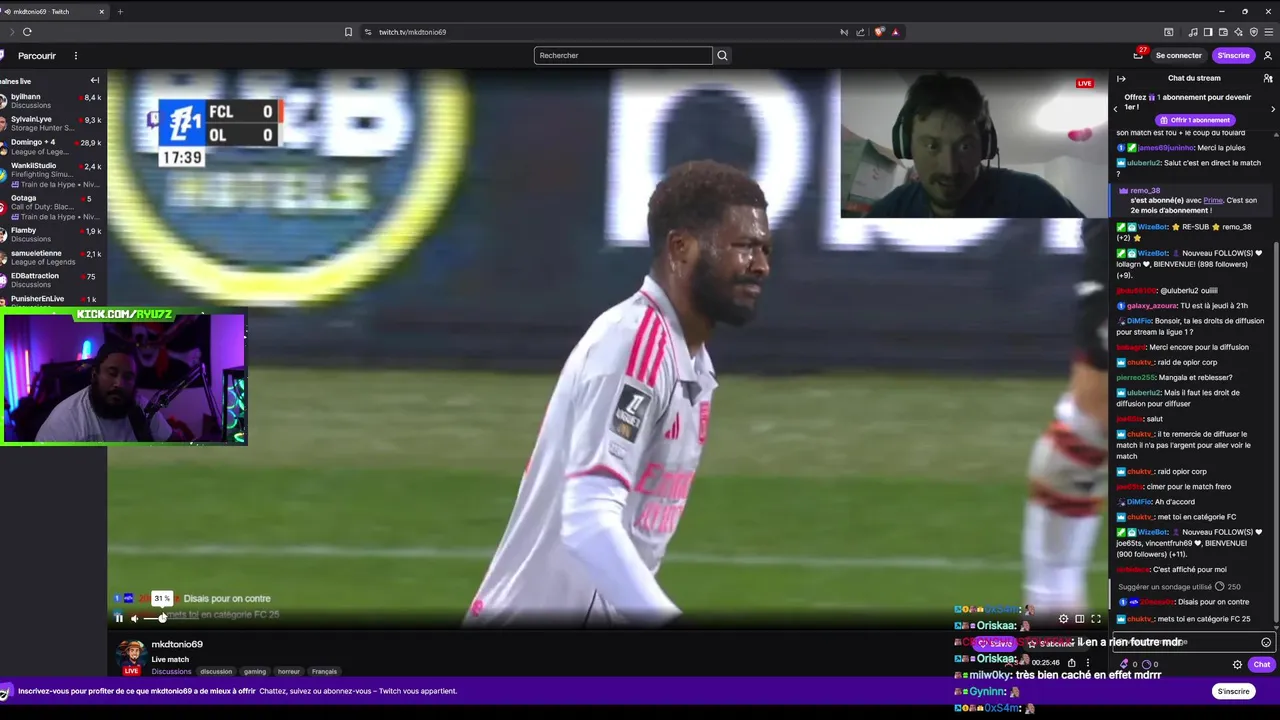The height and width of the screenshot is (720, 1280).
Task: Click the Rechercher search field
Action: pyautogui.click(x=623, y=55)
